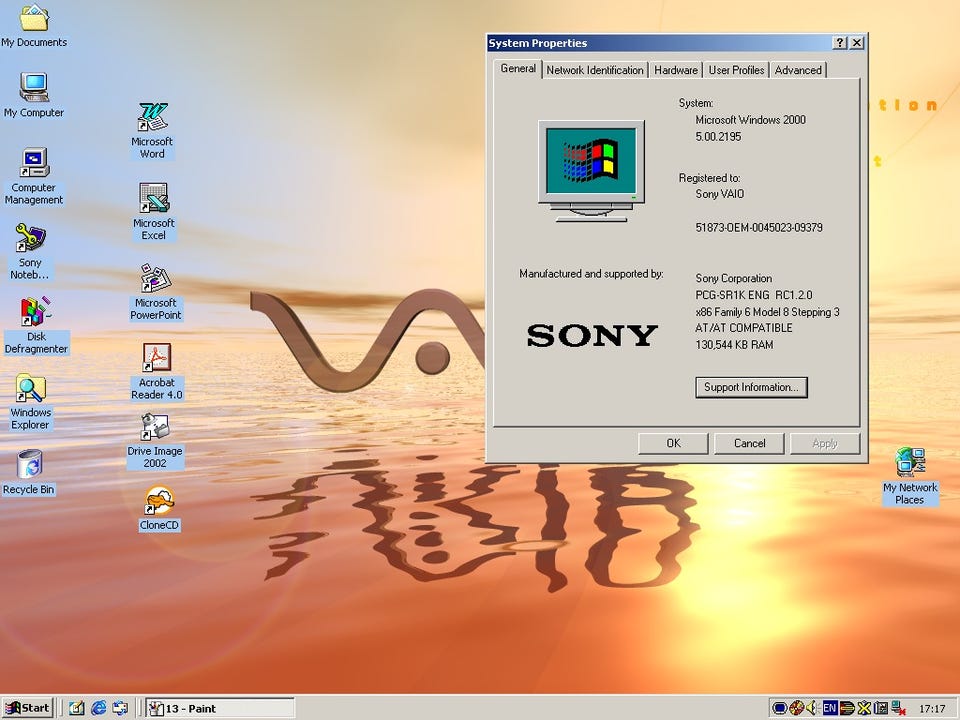Open the User Profiles tab

click(737, 70)
